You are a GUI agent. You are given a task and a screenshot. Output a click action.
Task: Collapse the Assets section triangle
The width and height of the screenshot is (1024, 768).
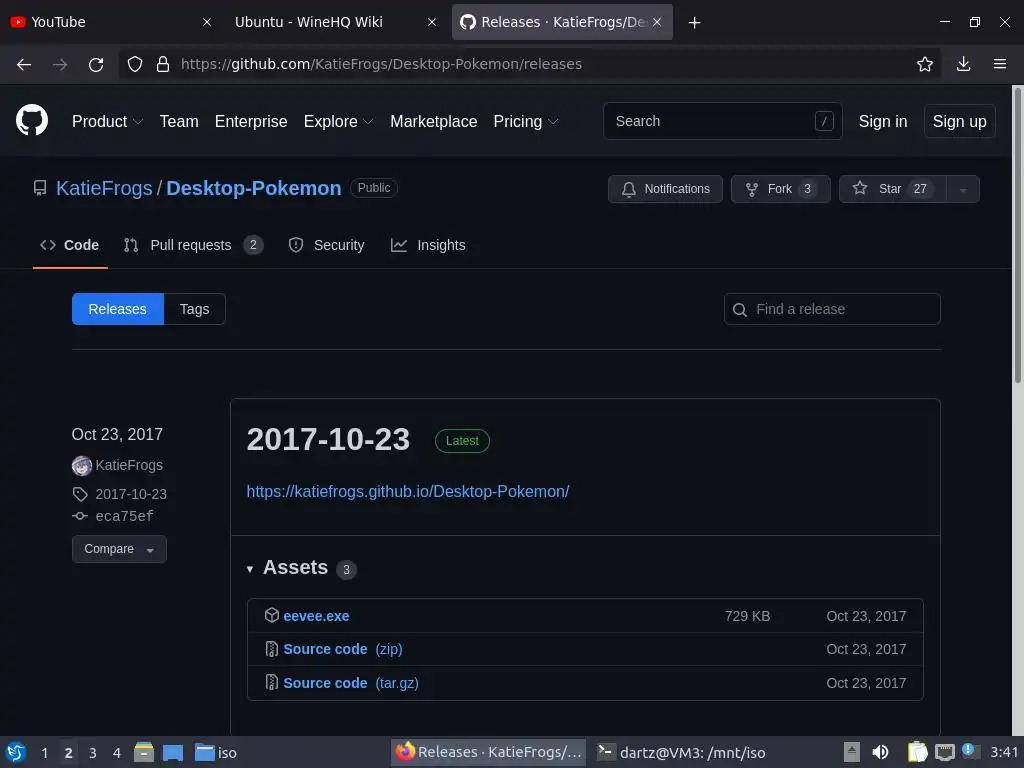pyautogui.click(x=249, y=569)
